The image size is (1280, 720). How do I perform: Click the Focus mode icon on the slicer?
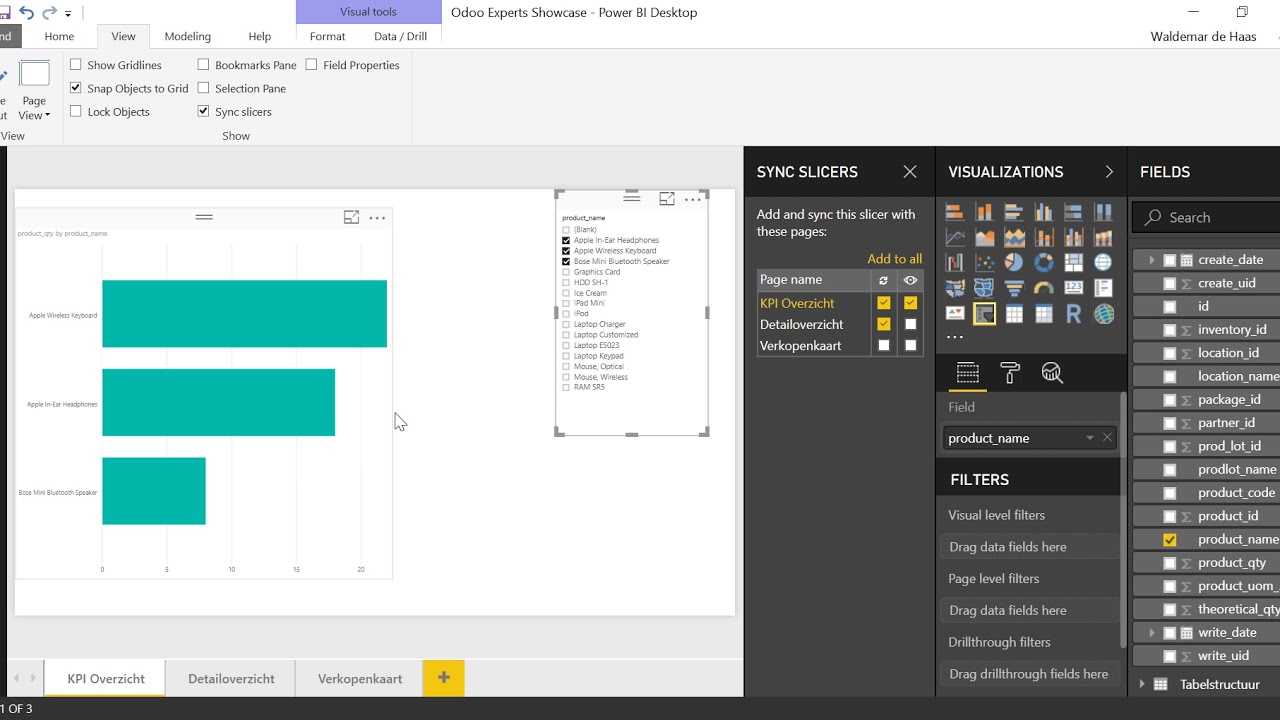[x=667, y=199]
